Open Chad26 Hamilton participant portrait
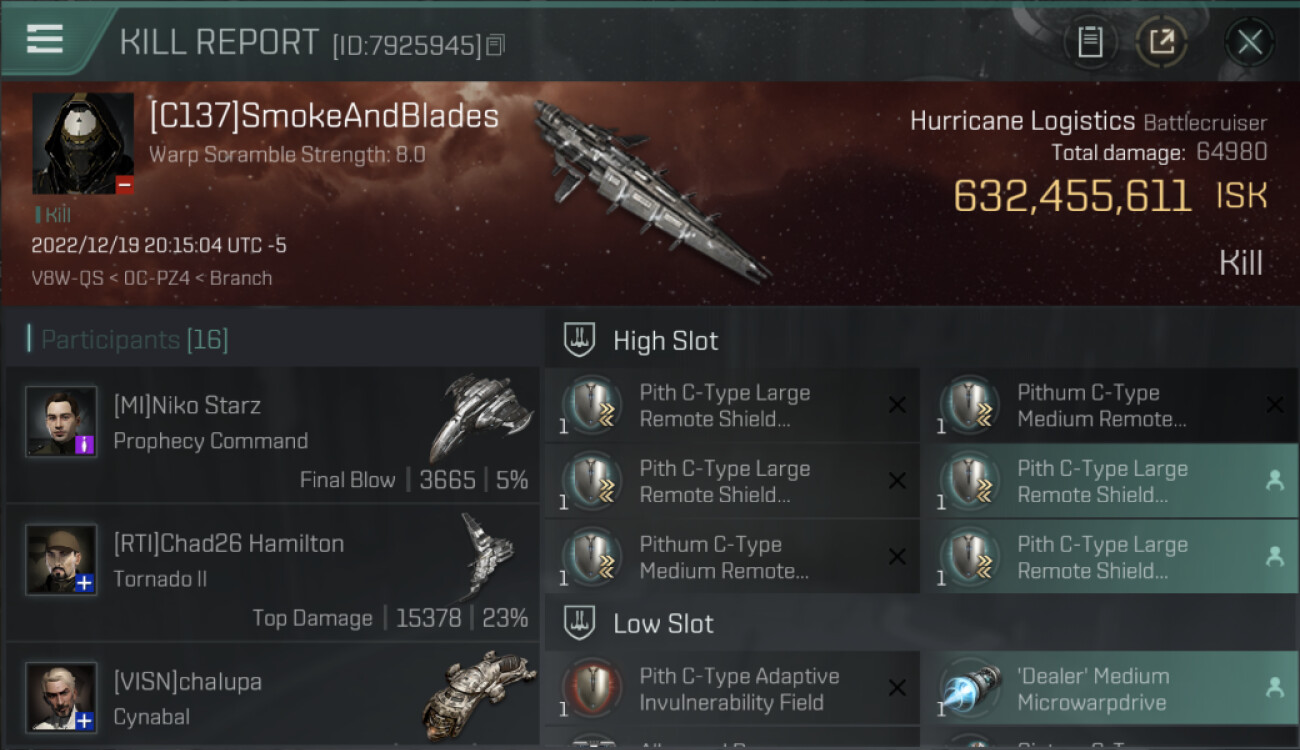 coord(61,560)
